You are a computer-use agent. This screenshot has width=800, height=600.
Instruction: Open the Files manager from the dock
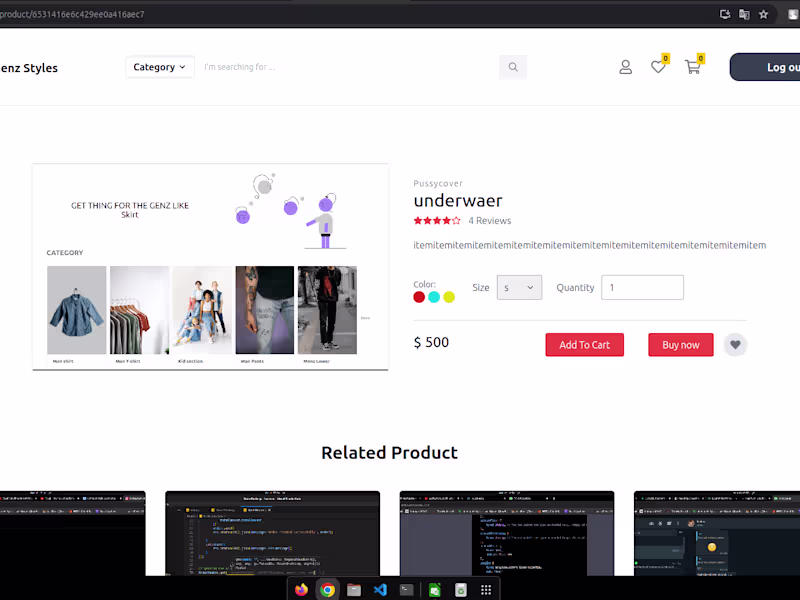(354, 590)
